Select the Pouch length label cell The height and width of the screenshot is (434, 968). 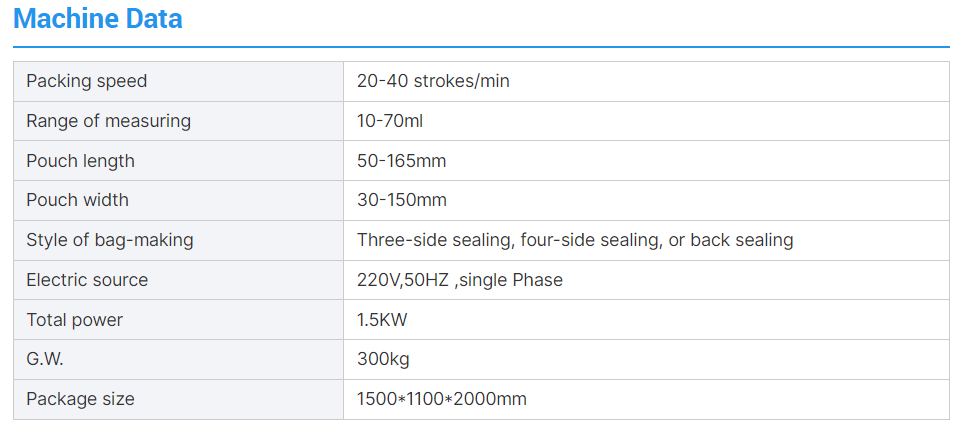pos(80,161)
